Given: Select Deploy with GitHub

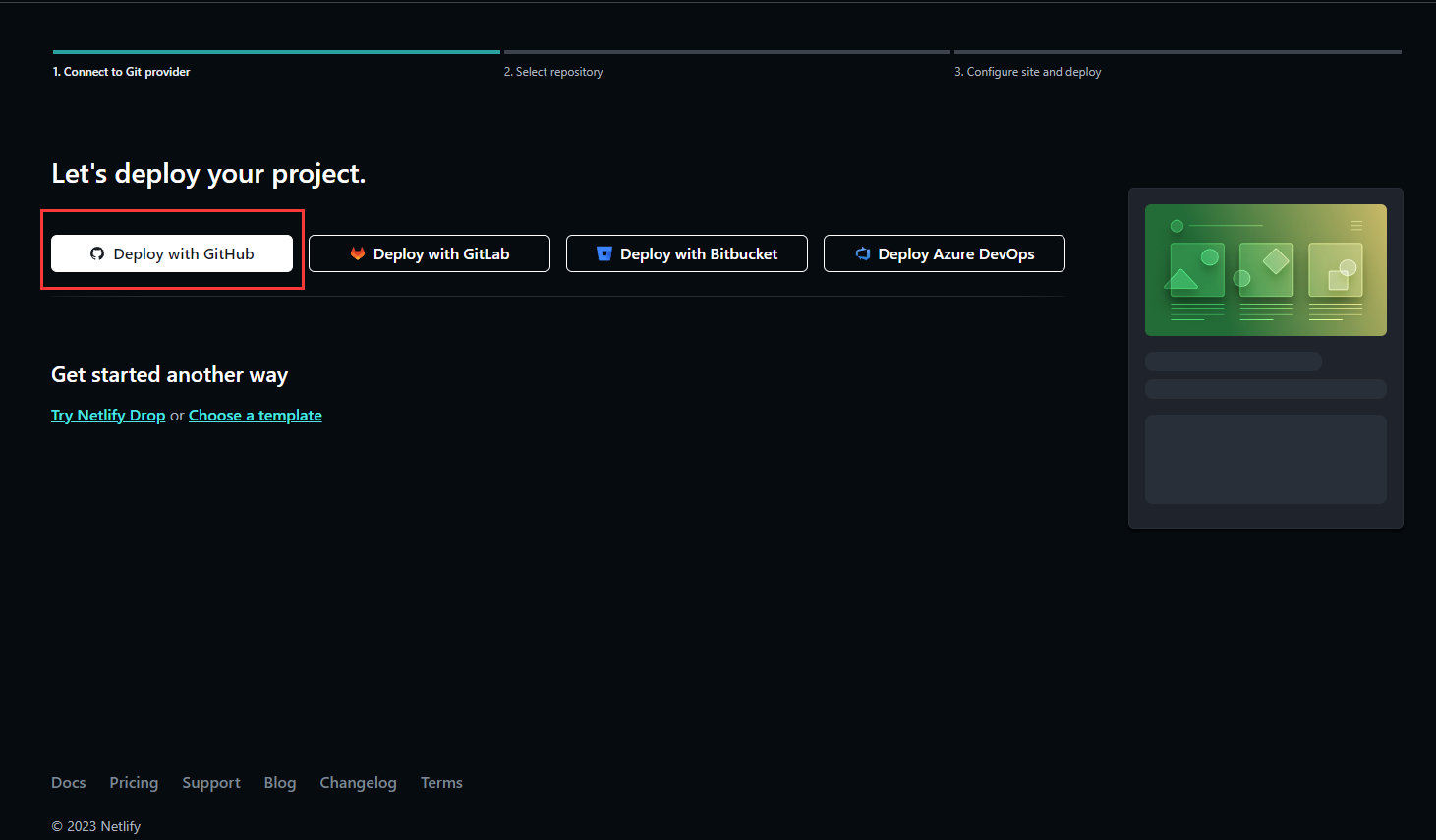Looking at the screenshot, I should tap(172, 253).
